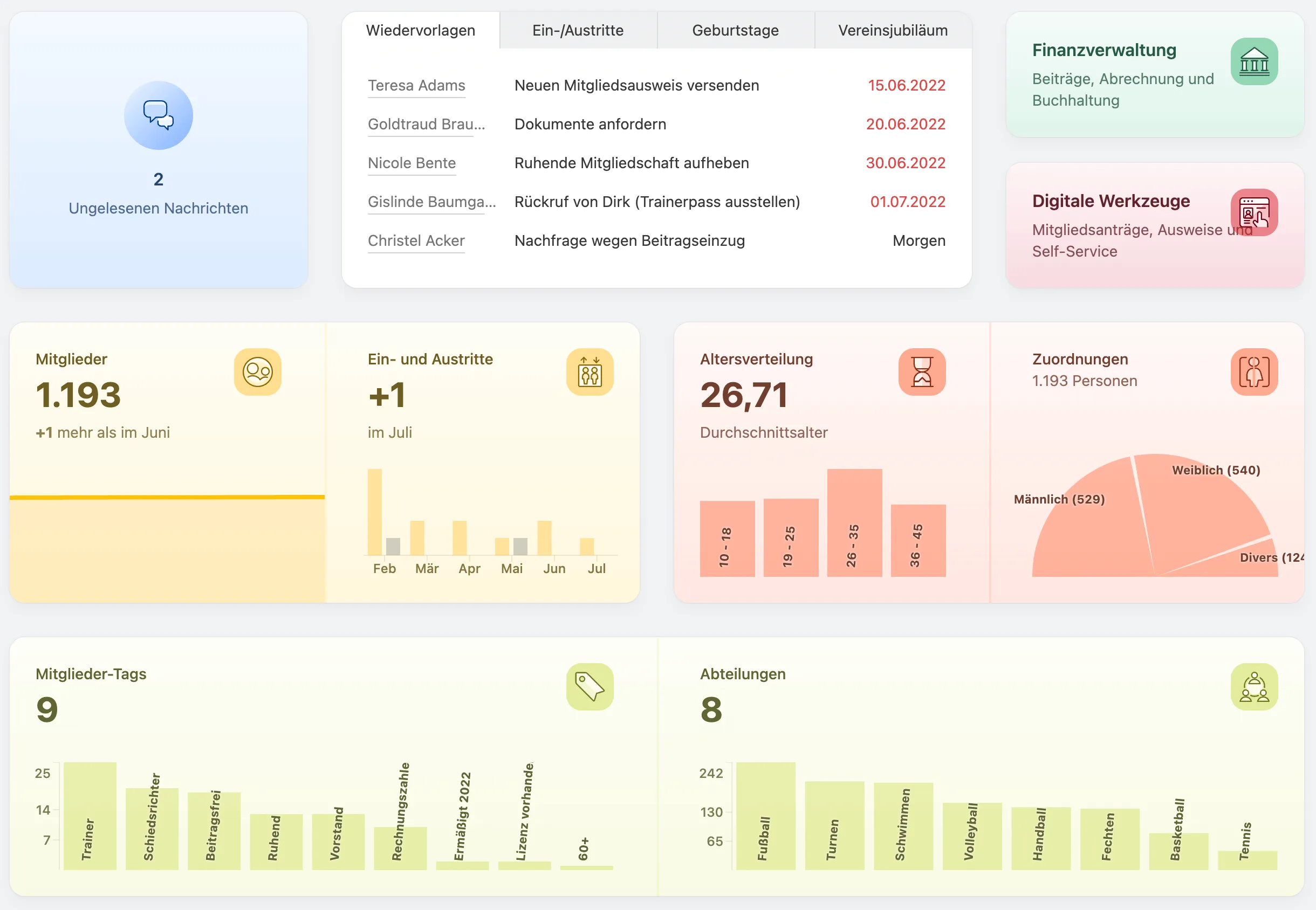
Task: Click the Finanzverwaltung bank building icon
Action: [1254, 61]
